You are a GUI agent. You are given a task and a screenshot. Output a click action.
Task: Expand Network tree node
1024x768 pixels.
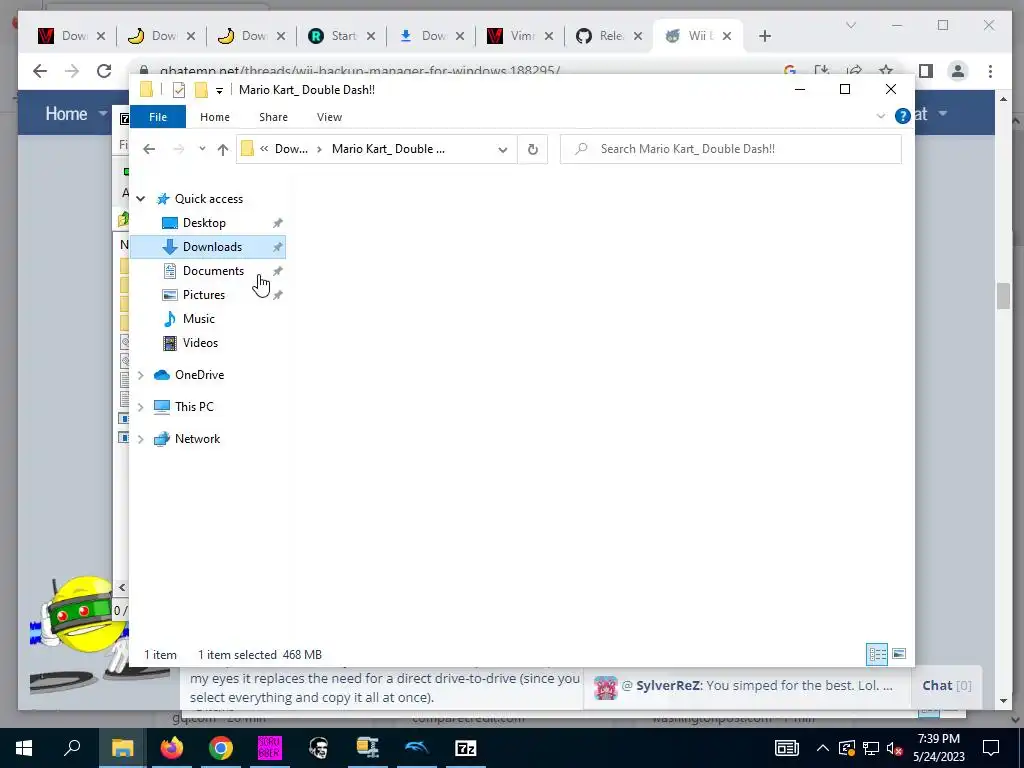(x=140, y=439)
